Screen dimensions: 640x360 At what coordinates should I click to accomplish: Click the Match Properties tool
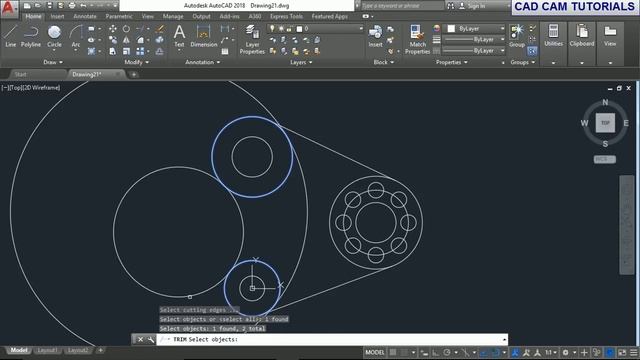(x=417, y=40)
